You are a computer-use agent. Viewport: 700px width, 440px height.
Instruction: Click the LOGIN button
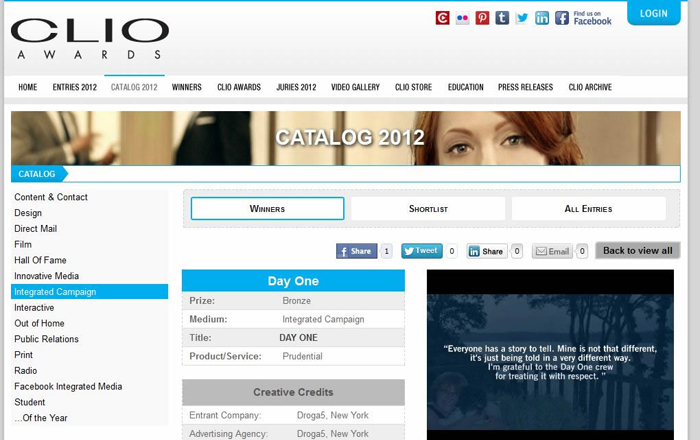click(x=654, y=13)
